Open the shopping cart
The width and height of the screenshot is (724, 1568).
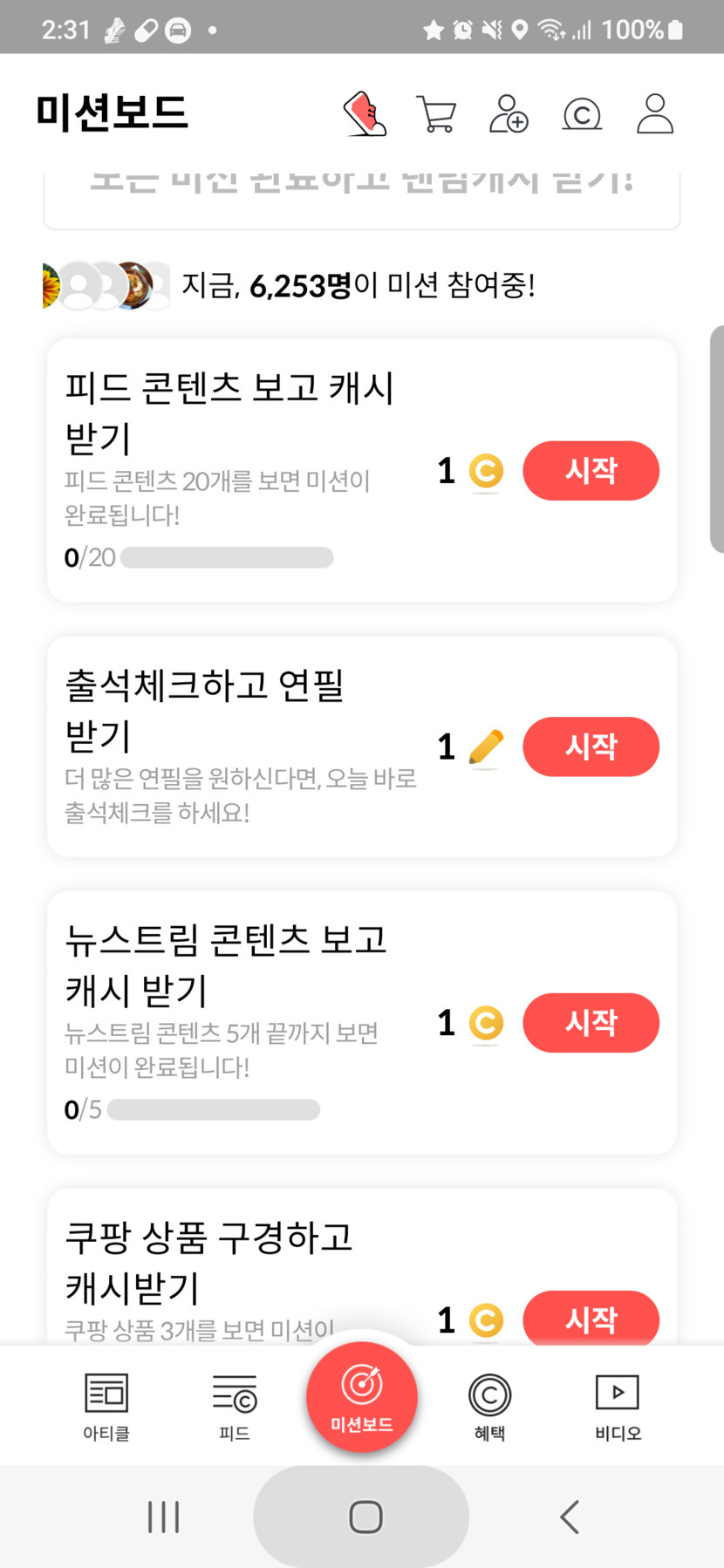(x=436, y=113)
